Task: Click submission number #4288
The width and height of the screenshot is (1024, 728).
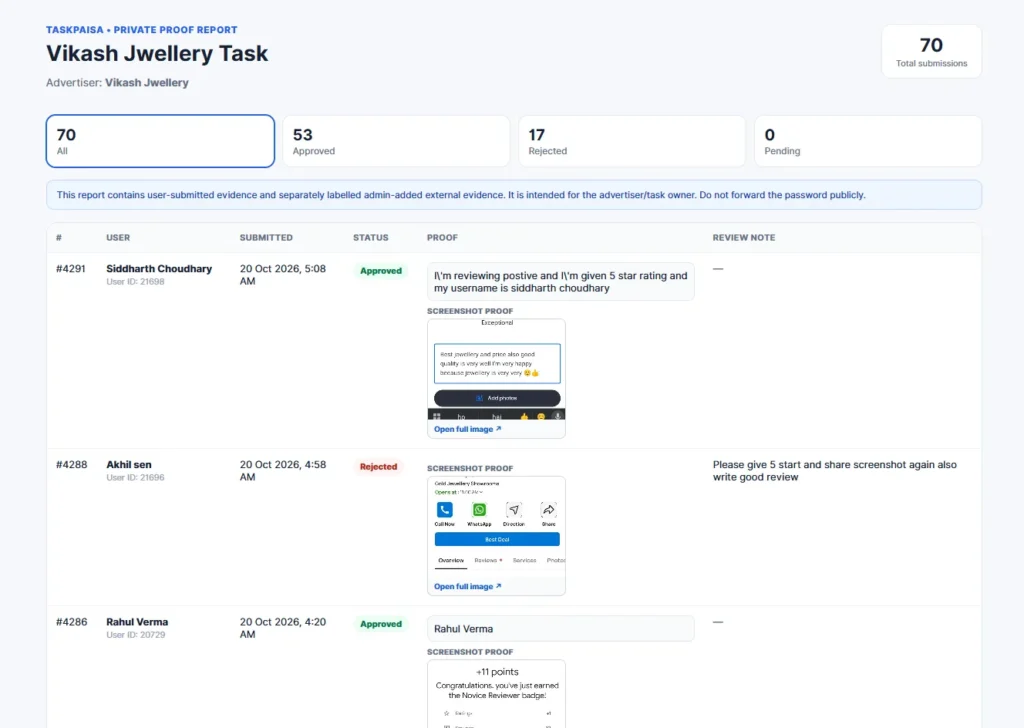Action: tap(71, 464)
